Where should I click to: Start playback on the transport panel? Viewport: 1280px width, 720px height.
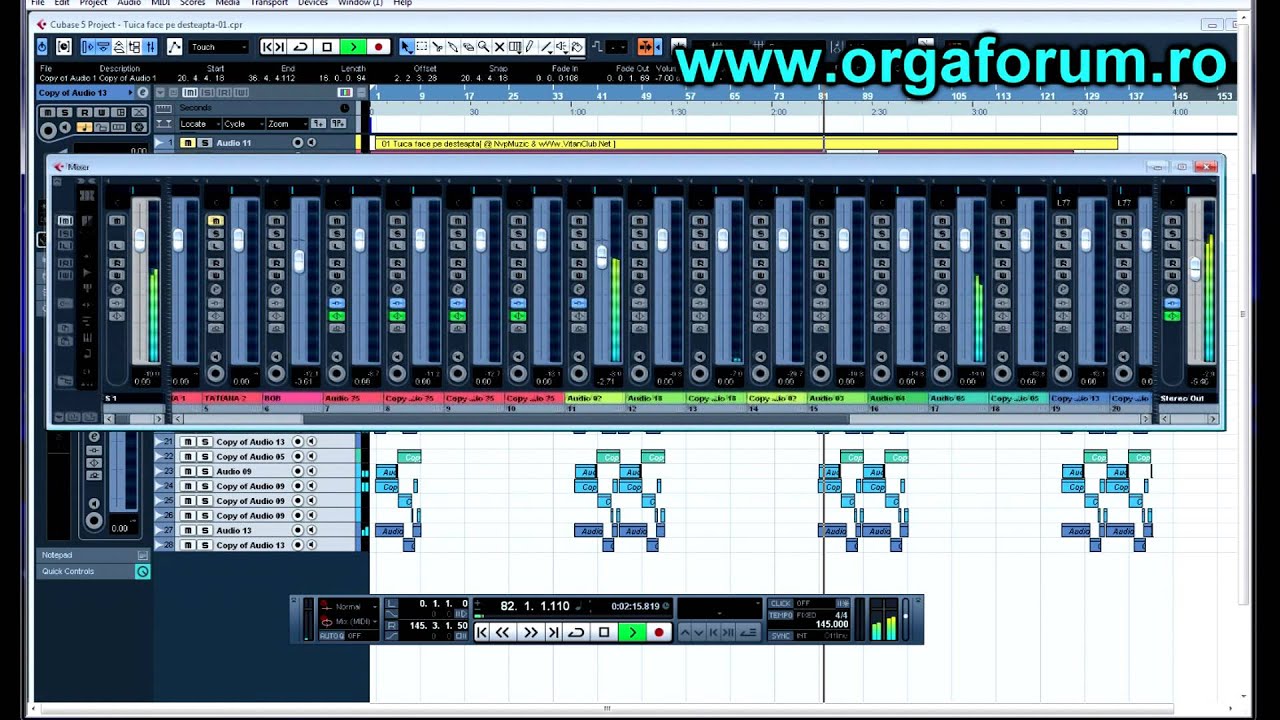click(631, 632)
